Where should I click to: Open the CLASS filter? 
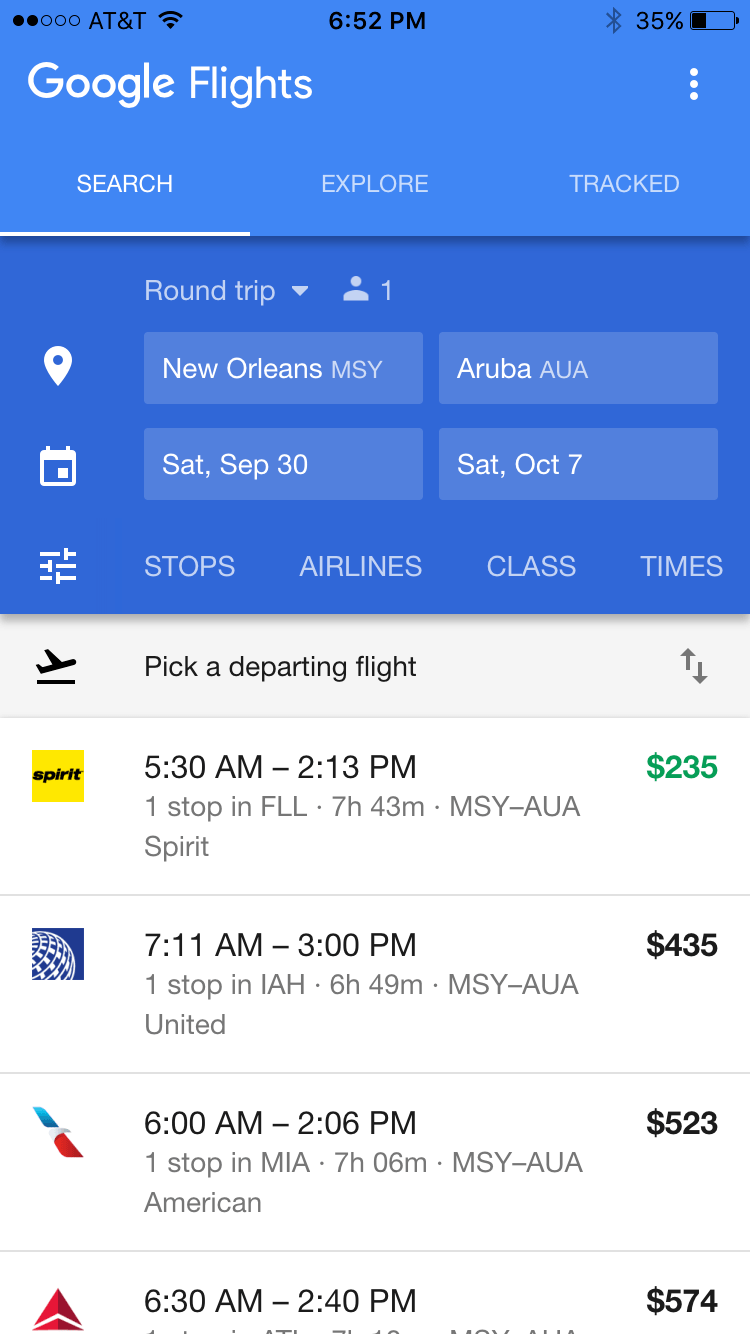coord(531,566)
